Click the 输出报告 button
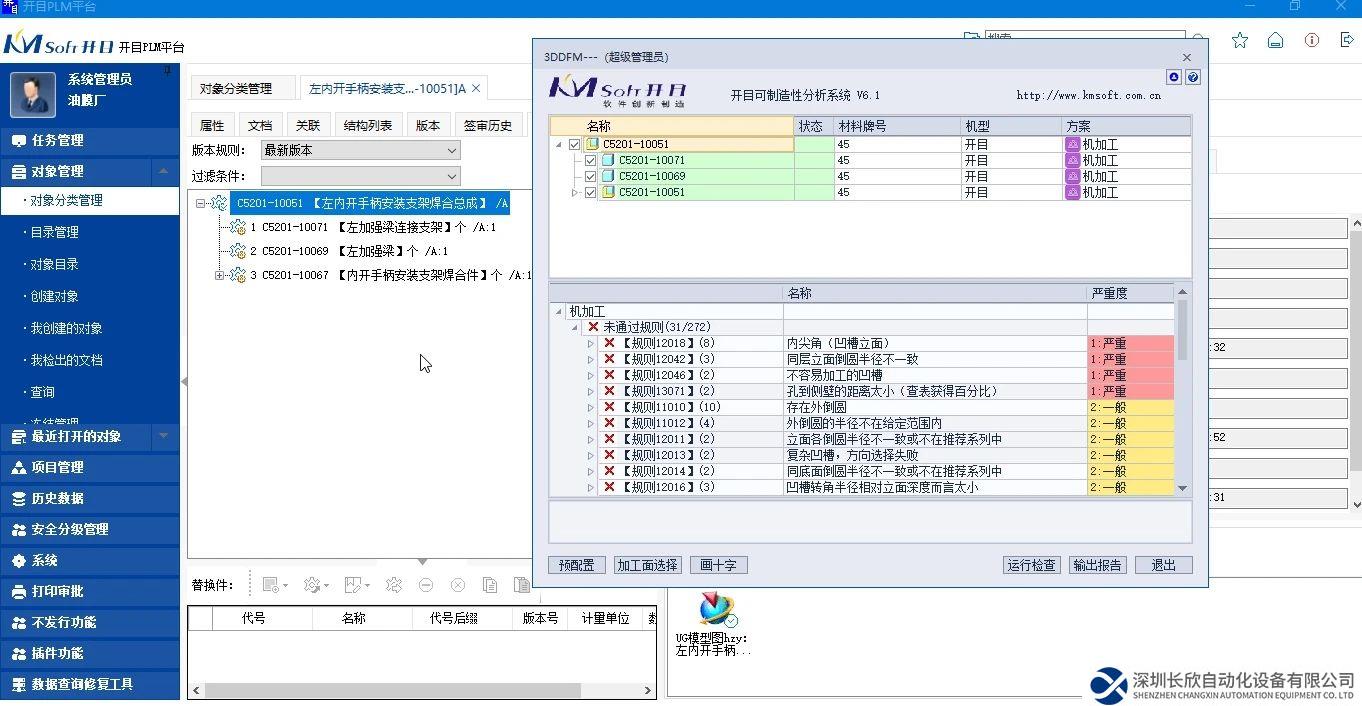The image size is (1362, 706). point(1097,565)
